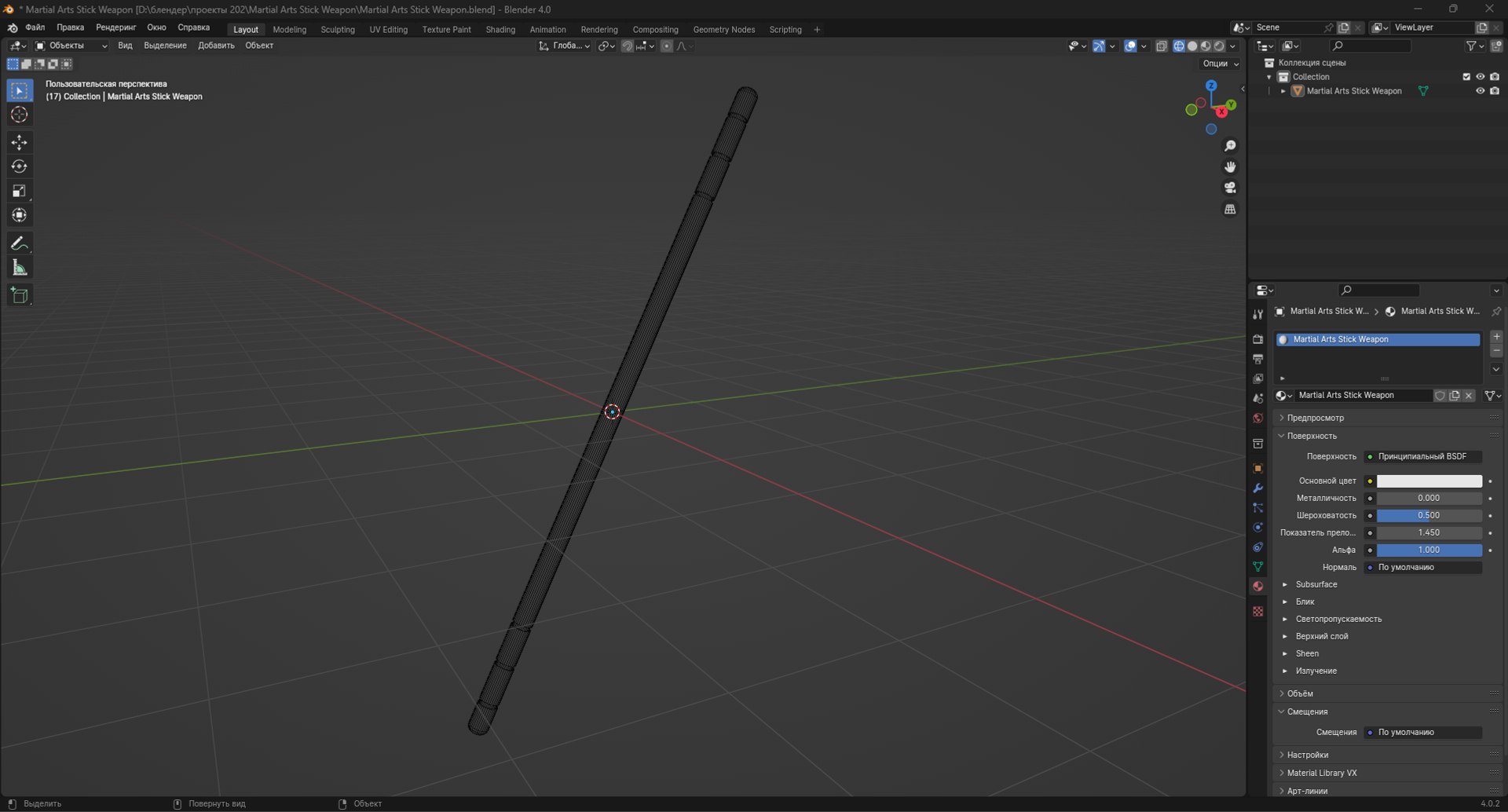Add a new material slot with plus

[1496, 336]
